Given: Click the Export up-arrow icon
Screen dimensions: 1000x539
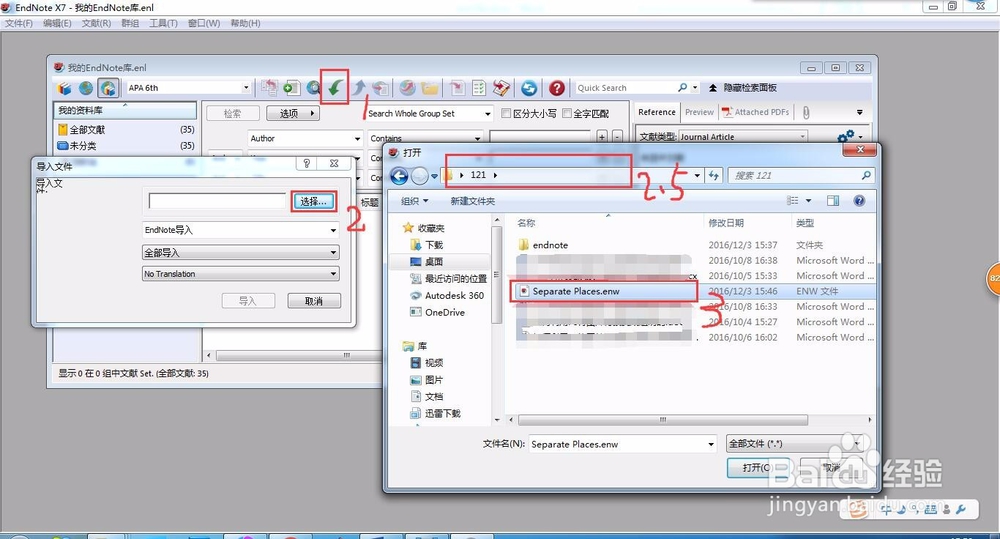Looking at the screenshot, I should (x=359, y=88).
